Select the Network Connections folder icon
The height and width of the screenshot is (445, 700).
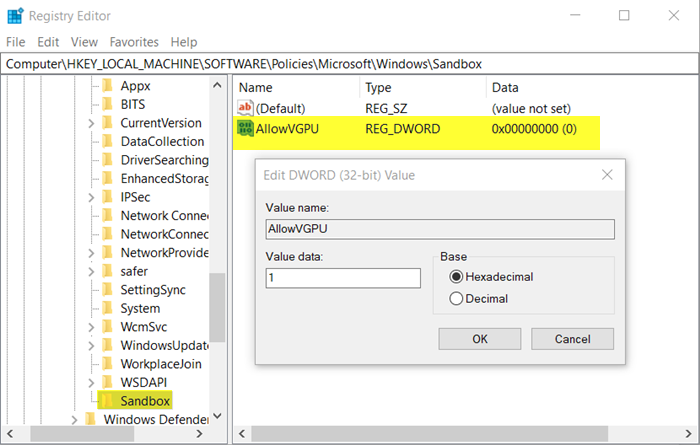[107, 216]
